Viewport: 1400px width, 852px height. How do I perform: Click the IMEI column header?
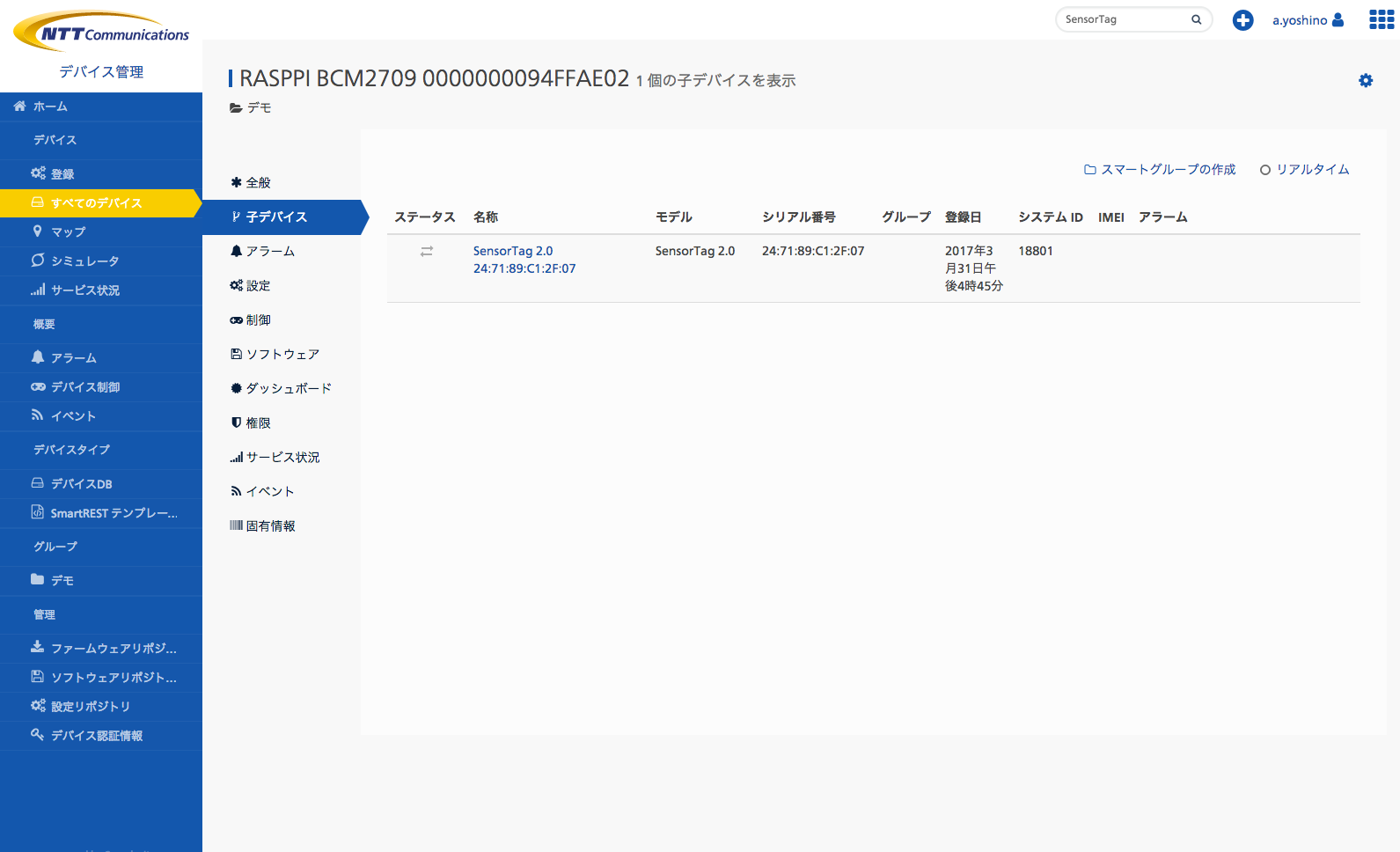point(1111,217)
